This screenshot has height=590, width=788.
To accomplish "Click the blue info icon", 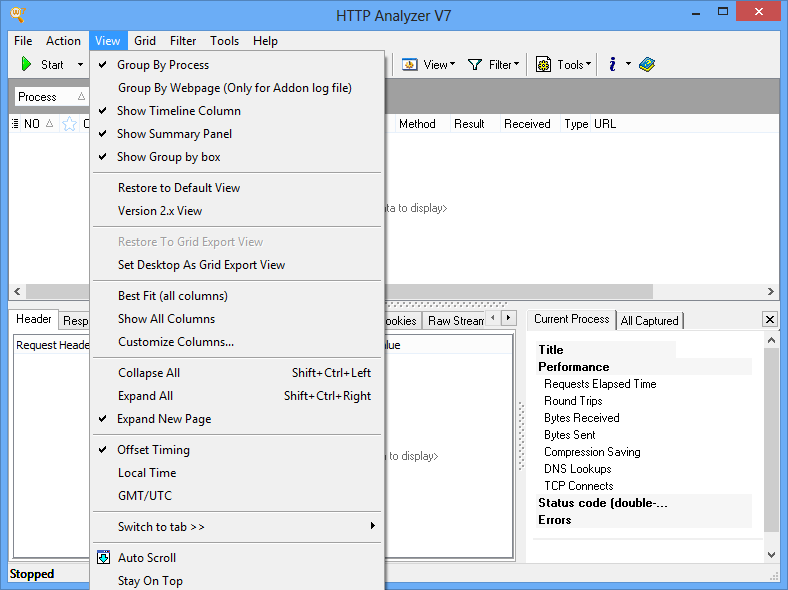I will pos(612,64).
